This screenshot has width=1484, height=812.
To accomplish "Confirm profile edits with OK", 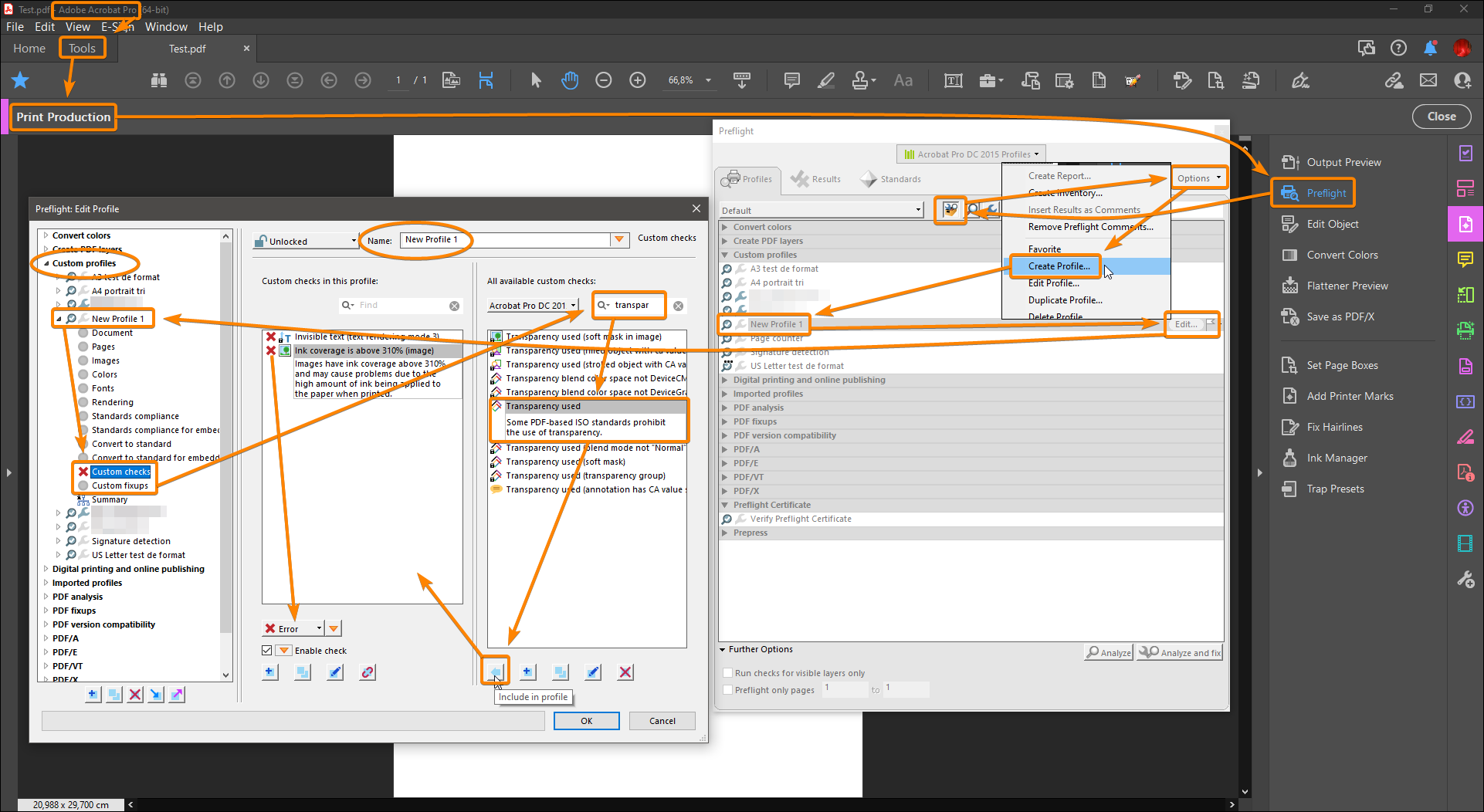I will tap(586, 720).
